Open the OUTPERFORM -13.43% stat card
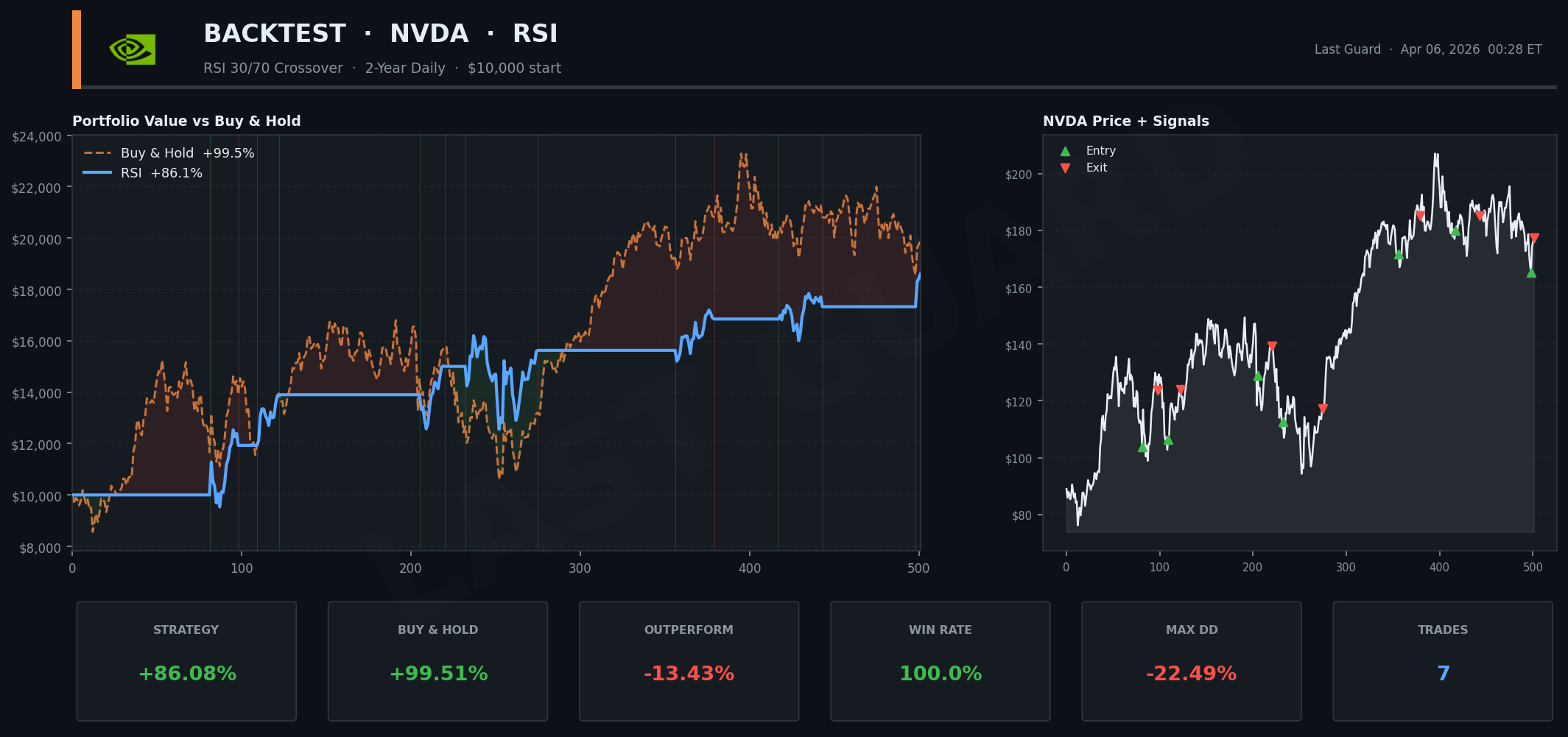Viewport: 1568px width, 737px height. point(689,660)
